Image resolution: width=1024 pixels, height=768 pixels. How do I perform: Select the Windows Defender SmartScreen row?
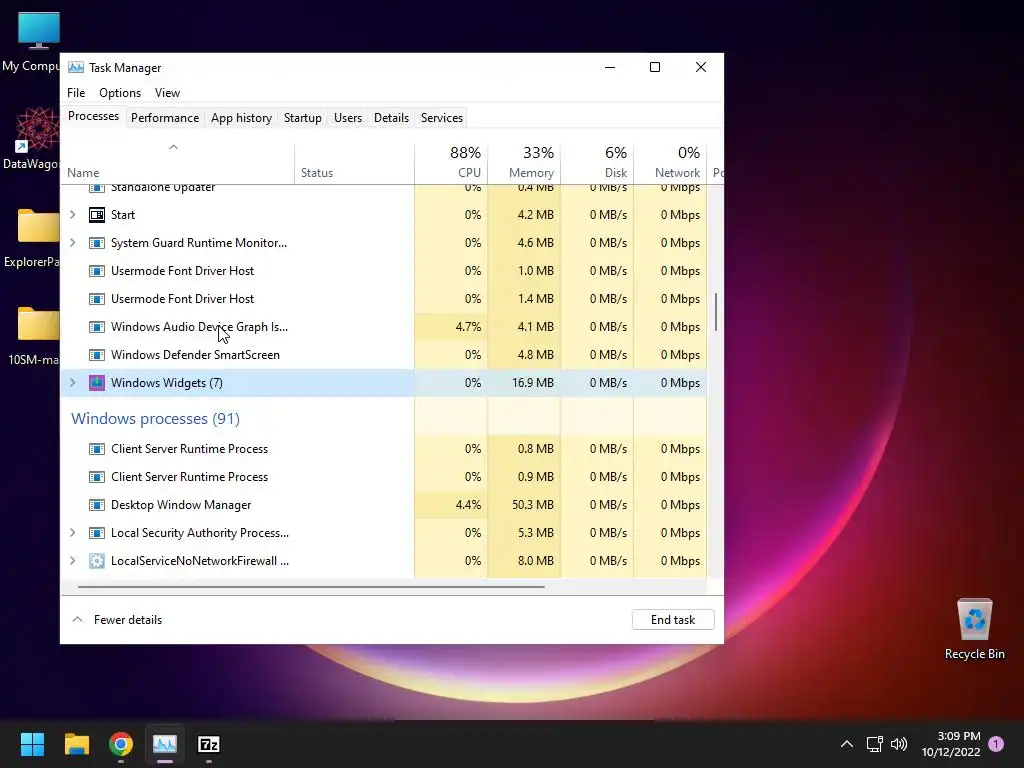tap(384, 355)
